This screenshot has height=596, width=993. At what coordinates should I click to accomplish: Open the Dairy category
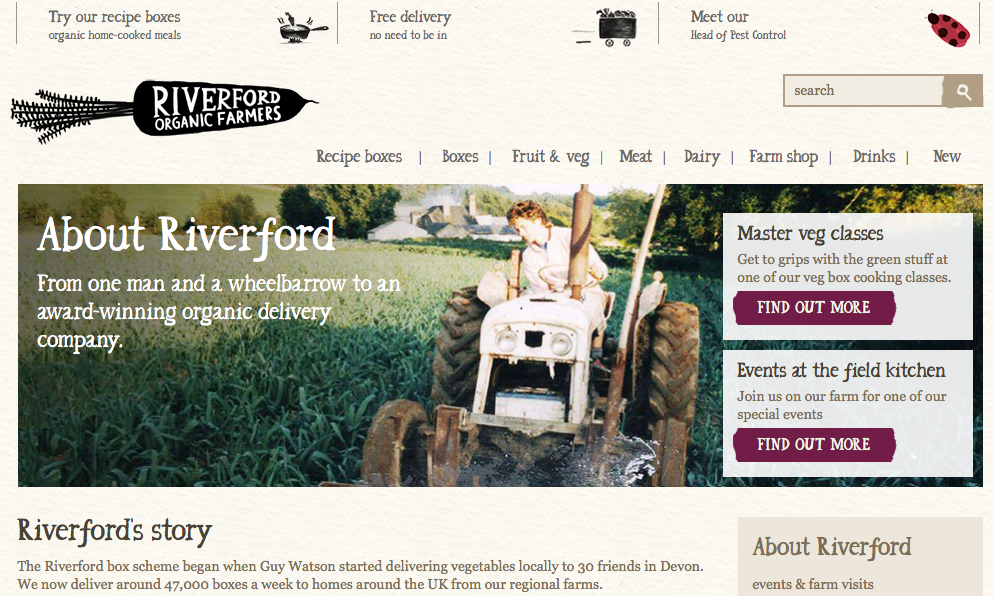pyautogui.click(x=702, y=156)
